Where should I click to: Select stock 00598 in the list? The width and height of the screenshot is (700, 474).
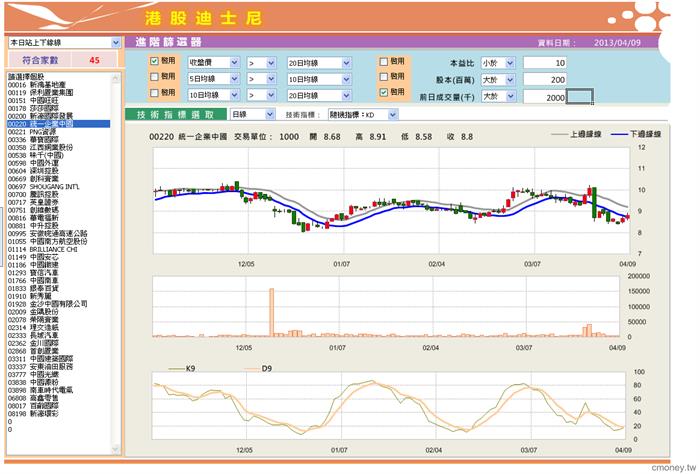coord(58,163)
